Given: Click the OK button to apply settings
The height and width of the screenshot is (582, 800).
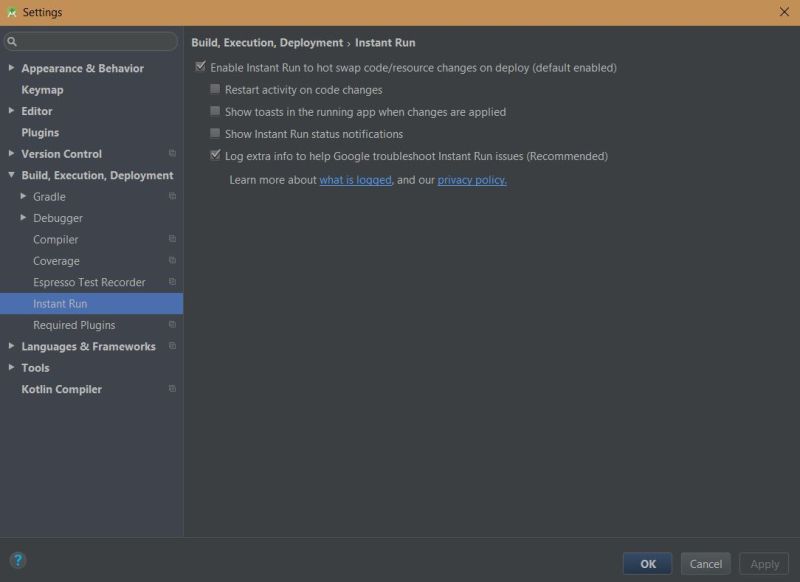Looking at the screenshot, I should point(647,563).
